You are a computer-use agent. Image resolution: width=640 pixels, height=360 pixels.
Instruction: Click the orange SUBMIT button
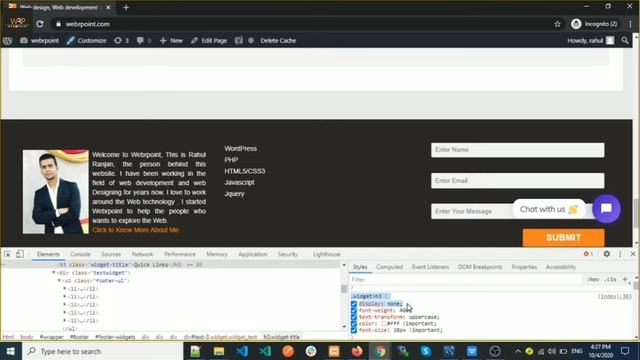click(563, 238)
